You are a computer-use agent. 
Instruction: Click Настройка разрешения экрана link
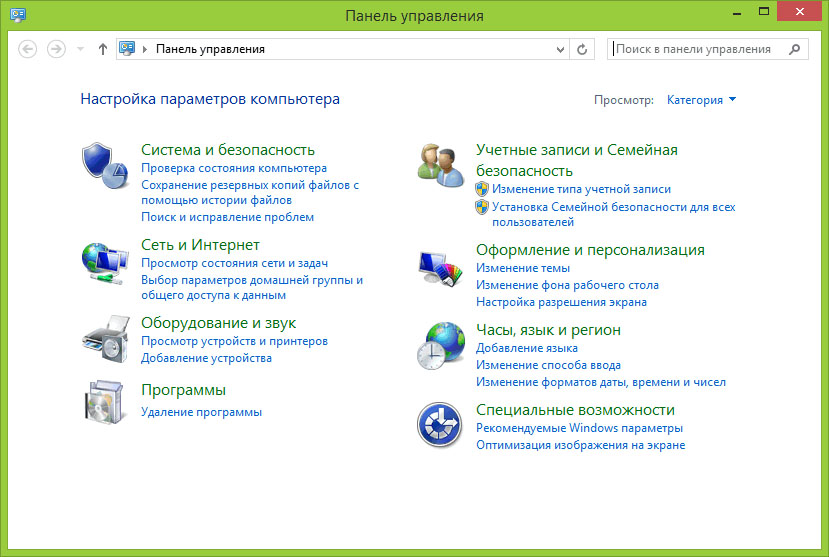click(561, 302)
